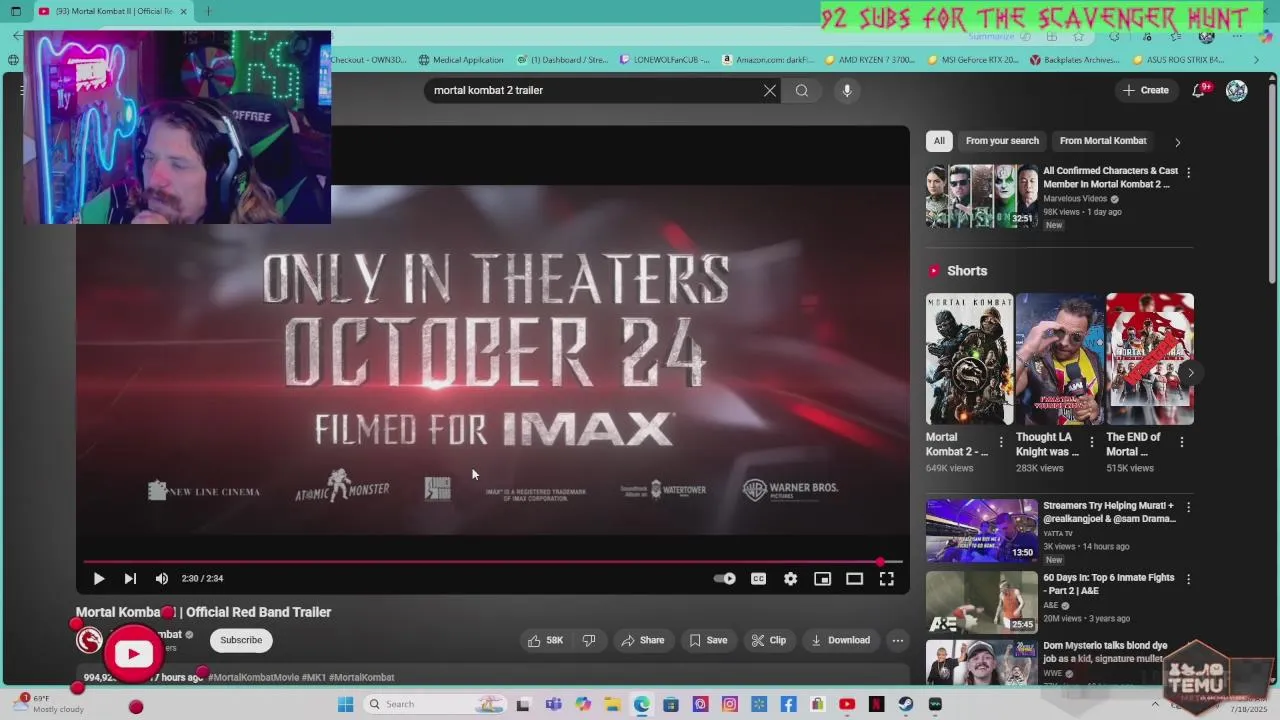Open Instagram from the taskbar

coord(729,704)
